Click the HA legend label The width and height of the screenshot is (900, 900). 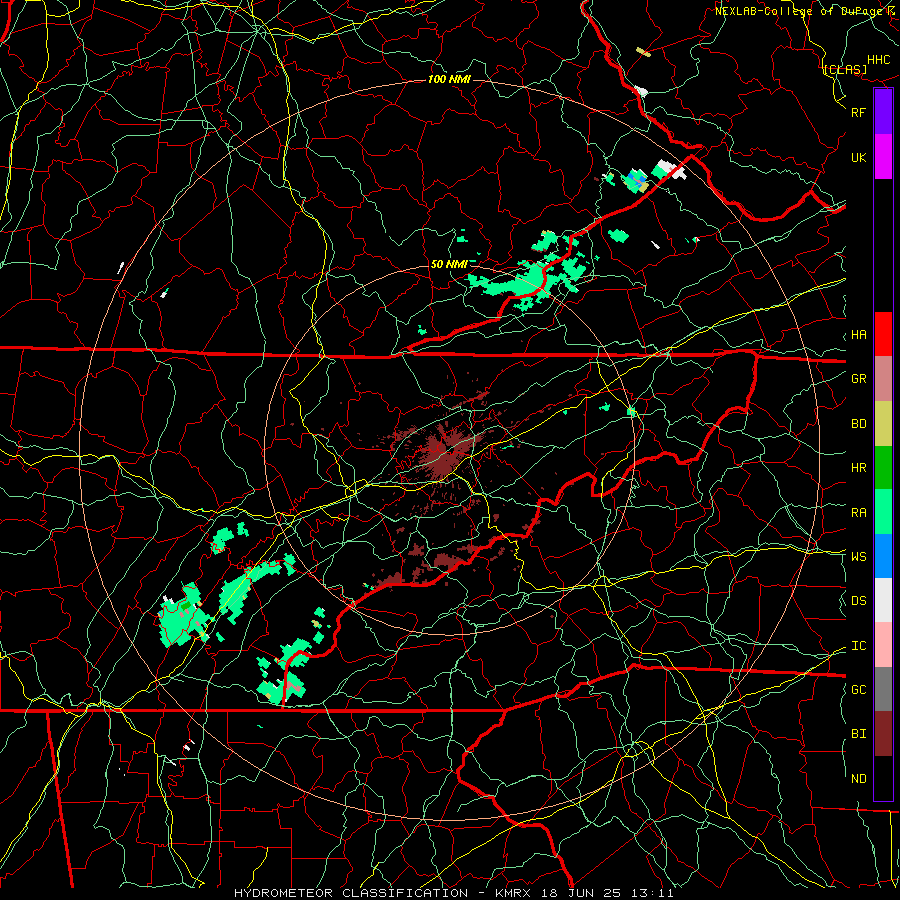coord(858,334)
